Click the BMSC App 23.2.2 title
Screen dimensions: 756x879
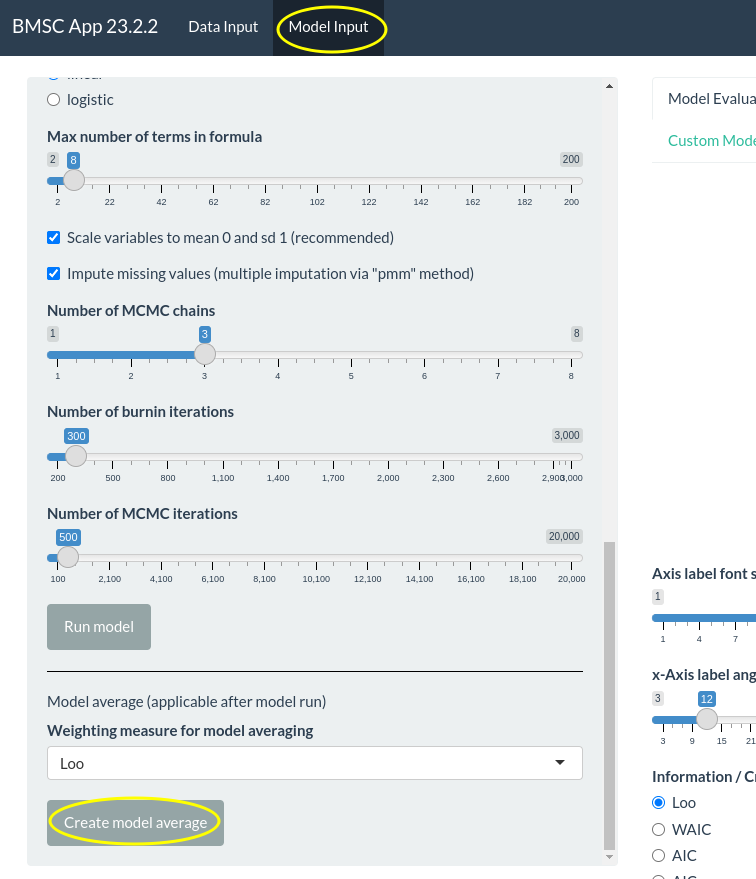[84, 27]
